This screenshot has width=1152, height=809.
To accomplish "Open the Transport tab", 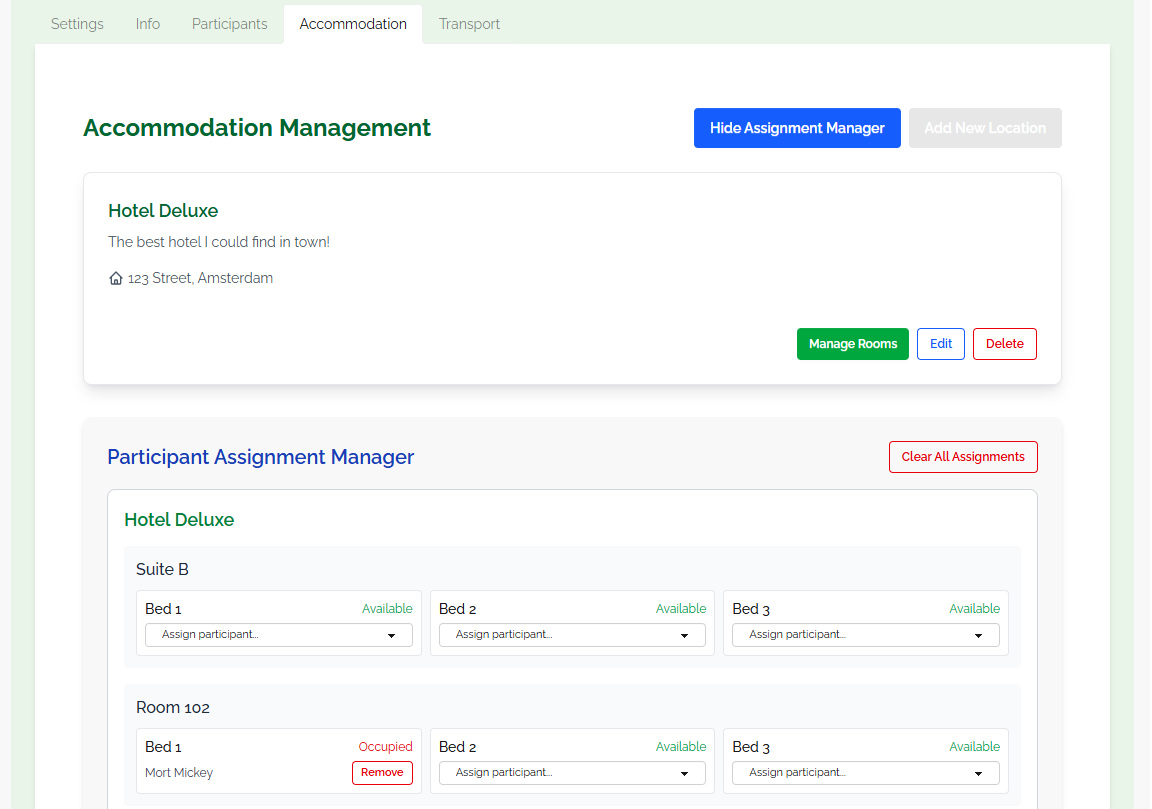I will pos(469,23).
